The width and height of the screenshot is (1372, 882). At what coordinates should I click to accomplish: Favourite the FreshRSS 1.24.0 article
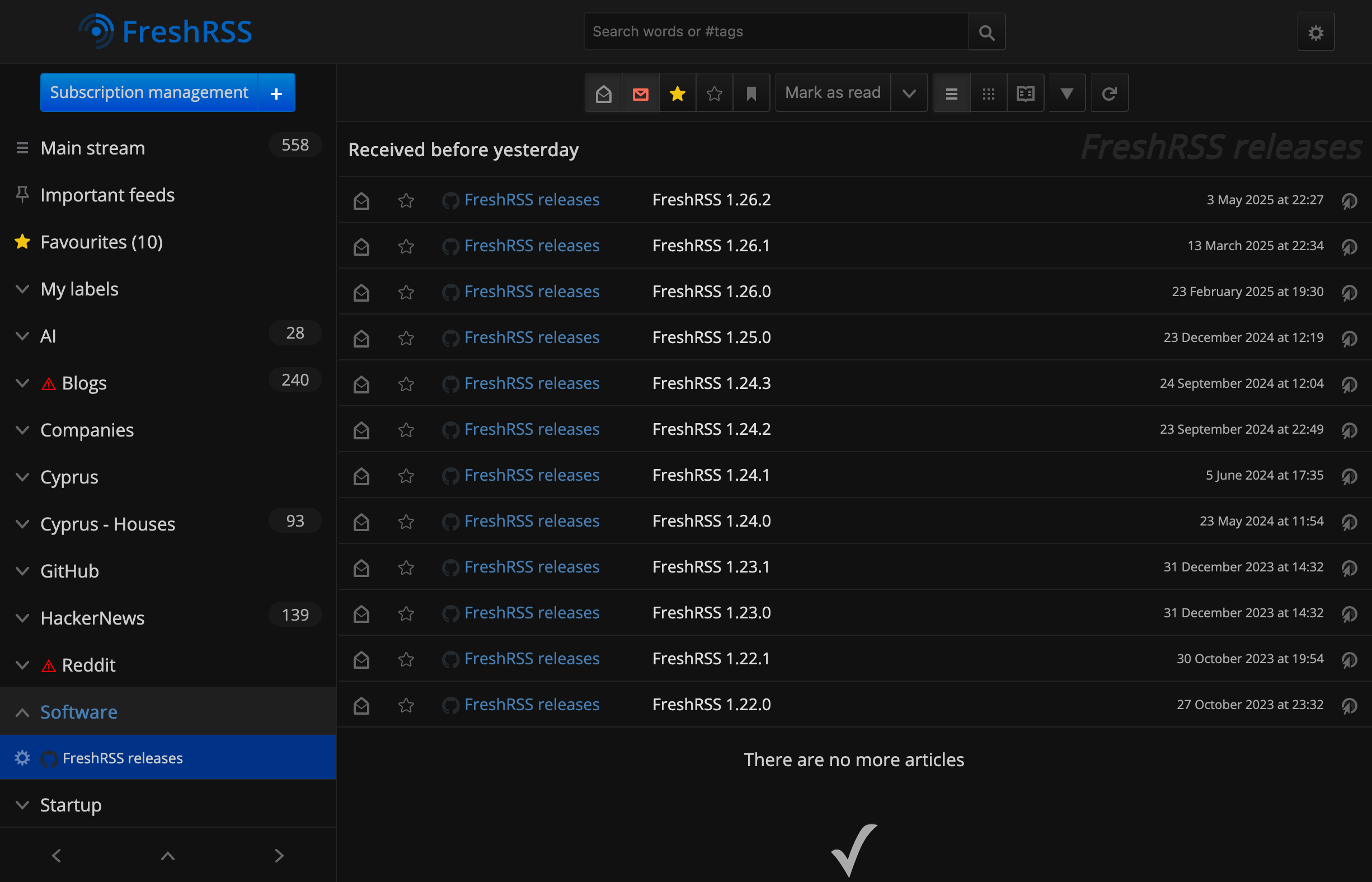pyautogui.click(x=406, y=522)
